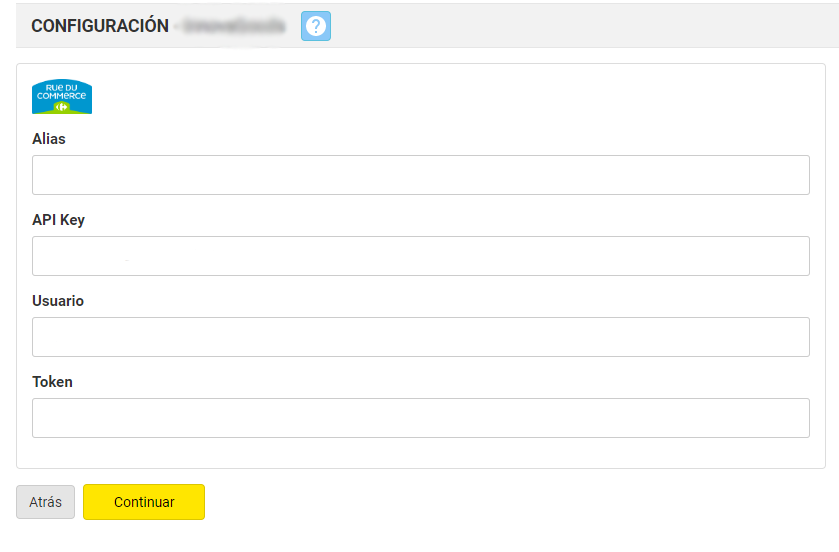
Task: Click blank space right of the Continuar button
Action: point(500,502)
